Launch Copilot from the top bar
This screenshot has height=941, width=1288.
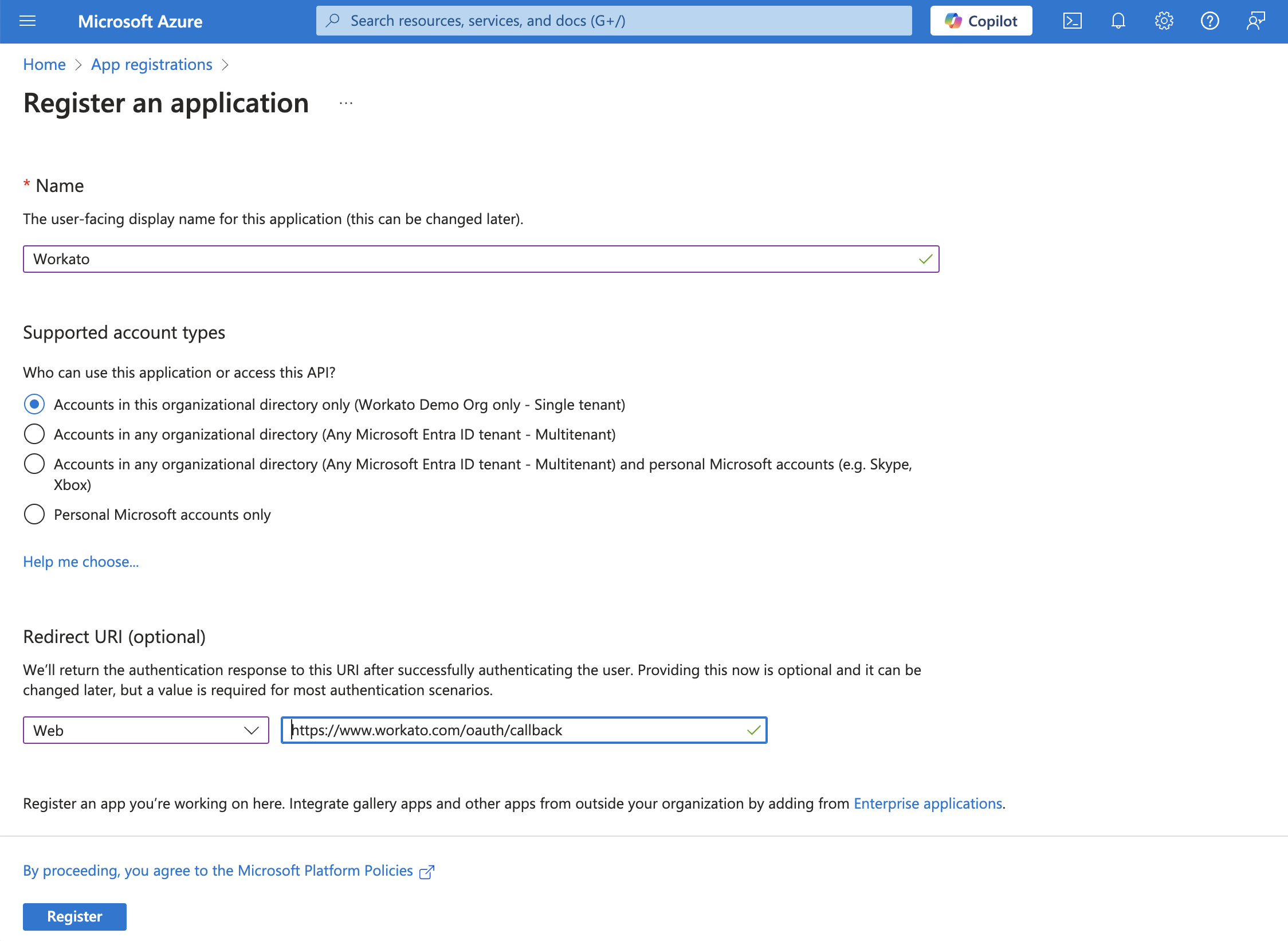pyautogui.click(x=981, y=21)
